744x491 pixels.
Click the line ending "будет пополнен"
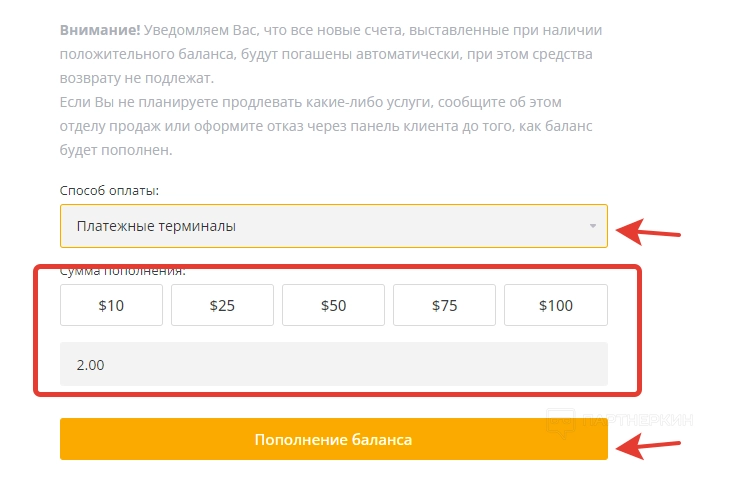(117, 150)
